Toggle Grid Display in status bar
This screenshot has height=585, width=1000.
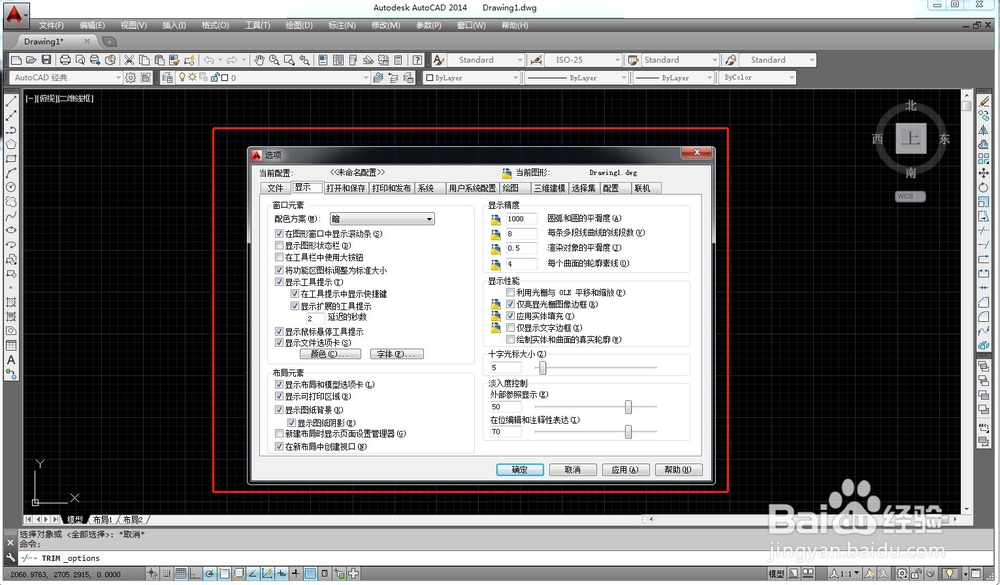[x=180, y=574]
